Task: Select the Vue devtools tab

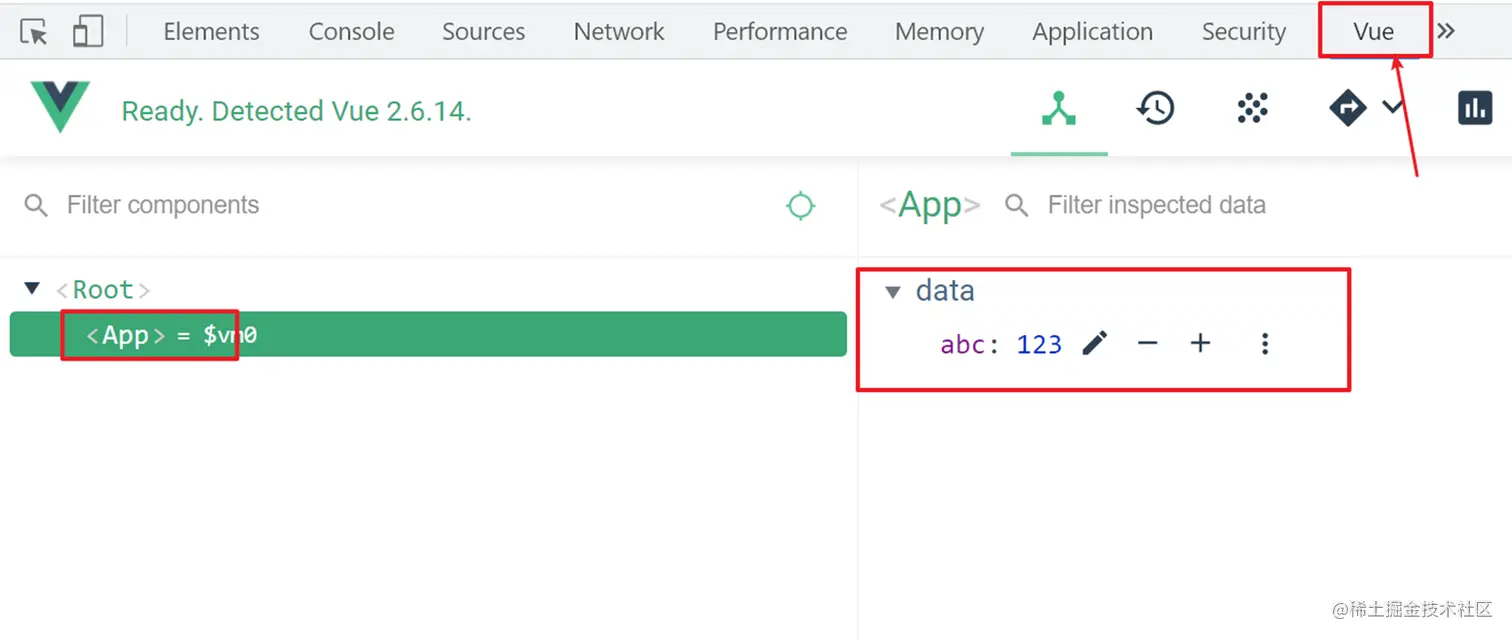Action: click(1374, 32)
